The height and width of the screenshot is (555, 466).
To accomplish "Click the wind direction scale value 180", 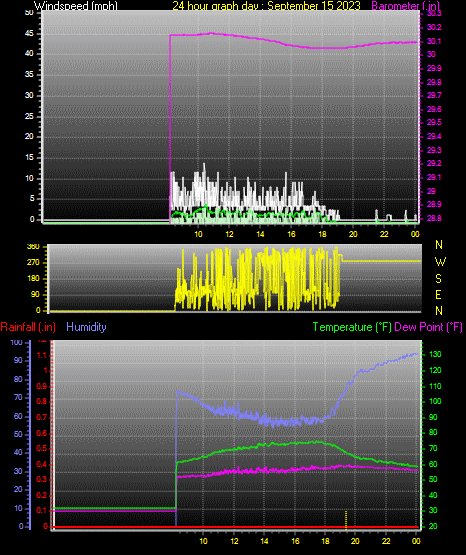I will pyautogui.click(x=33, y=279).
